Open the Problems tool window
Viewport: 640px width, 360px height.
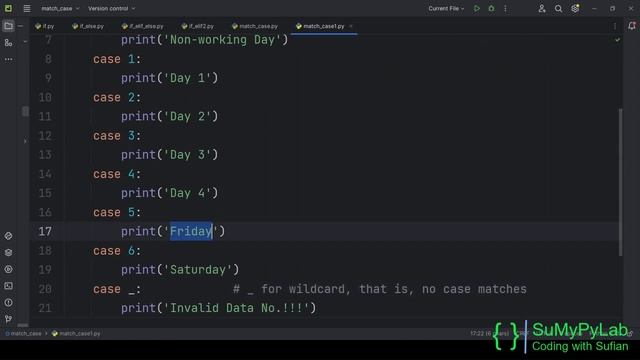[x=8, y=302]
